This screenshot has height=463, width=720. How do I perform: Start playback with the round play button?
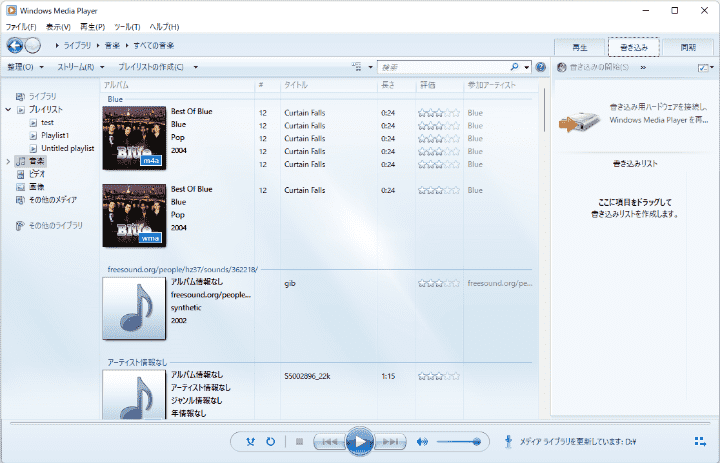click(360, 442)
